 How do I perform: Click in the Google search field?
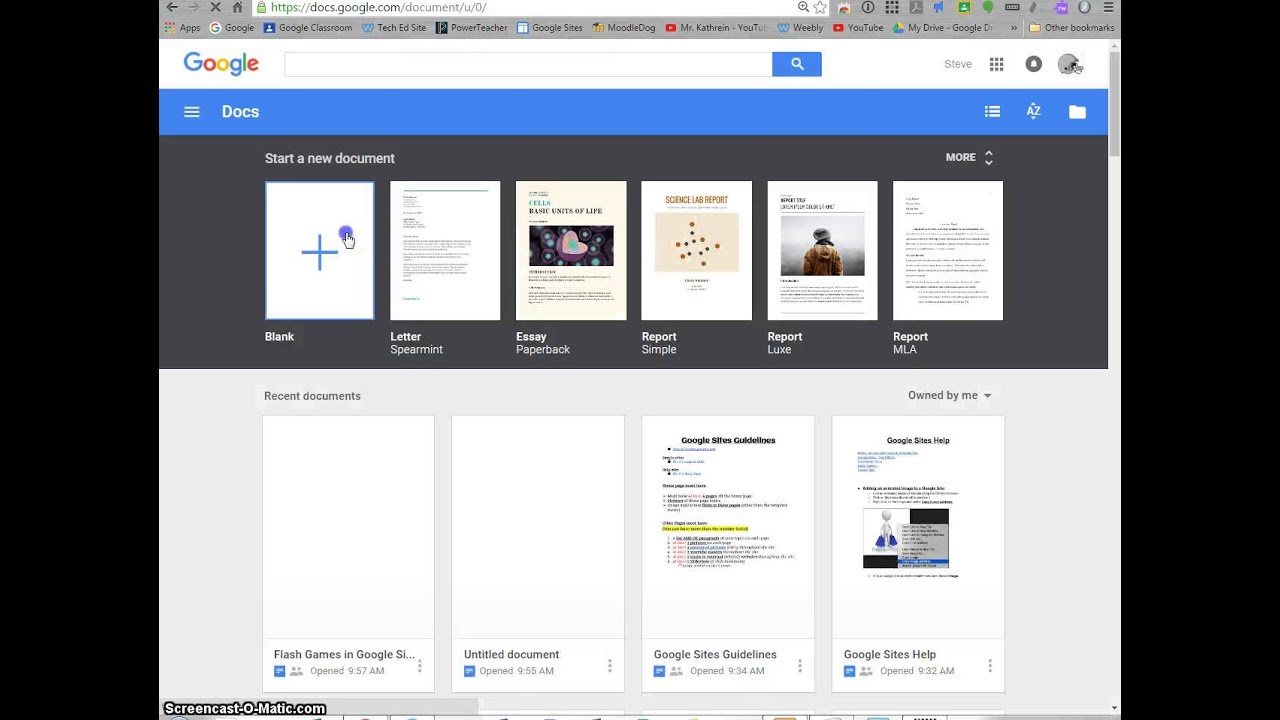coord(528,64)
